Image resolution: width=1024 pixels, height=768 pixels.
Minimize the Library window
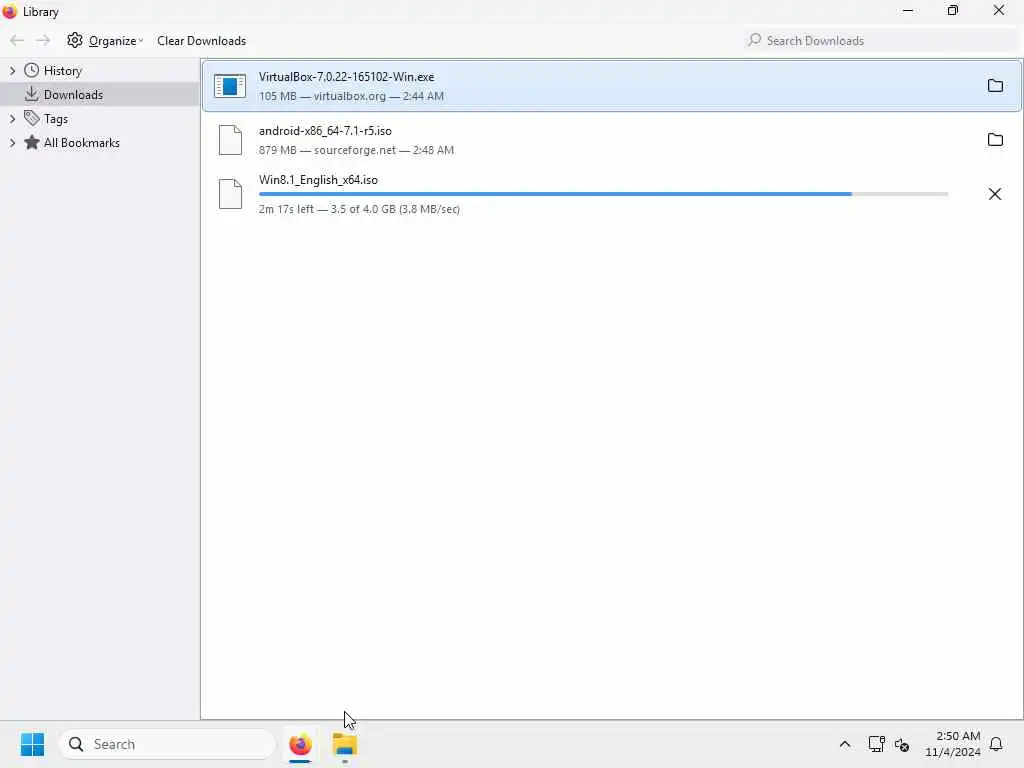pyautogui.click(x=908, y=11)
